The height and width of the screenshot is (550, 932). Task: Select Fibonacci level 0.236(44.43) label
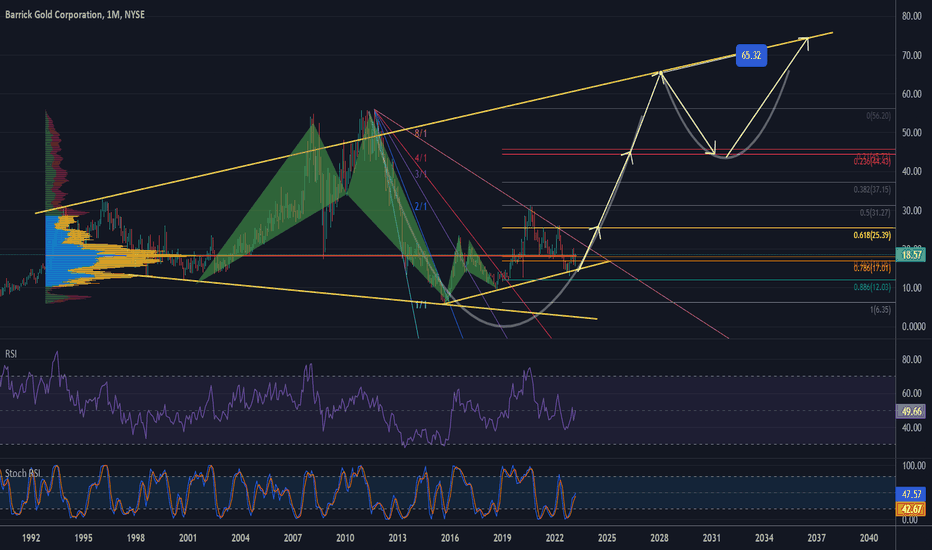(872, 161)
